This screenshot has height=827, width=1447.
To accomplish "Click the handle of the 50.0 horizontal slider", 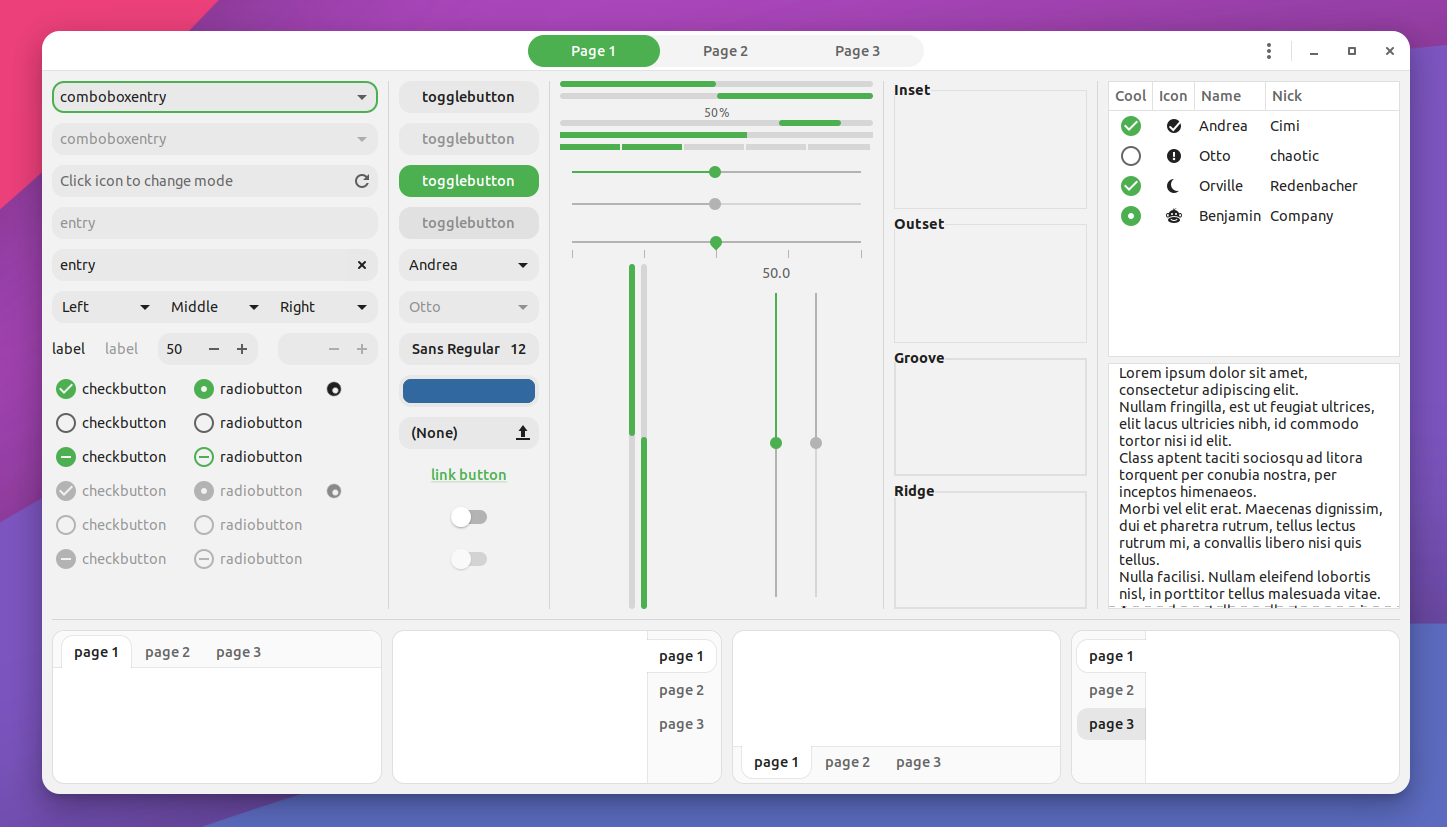I will pos(715,243).
